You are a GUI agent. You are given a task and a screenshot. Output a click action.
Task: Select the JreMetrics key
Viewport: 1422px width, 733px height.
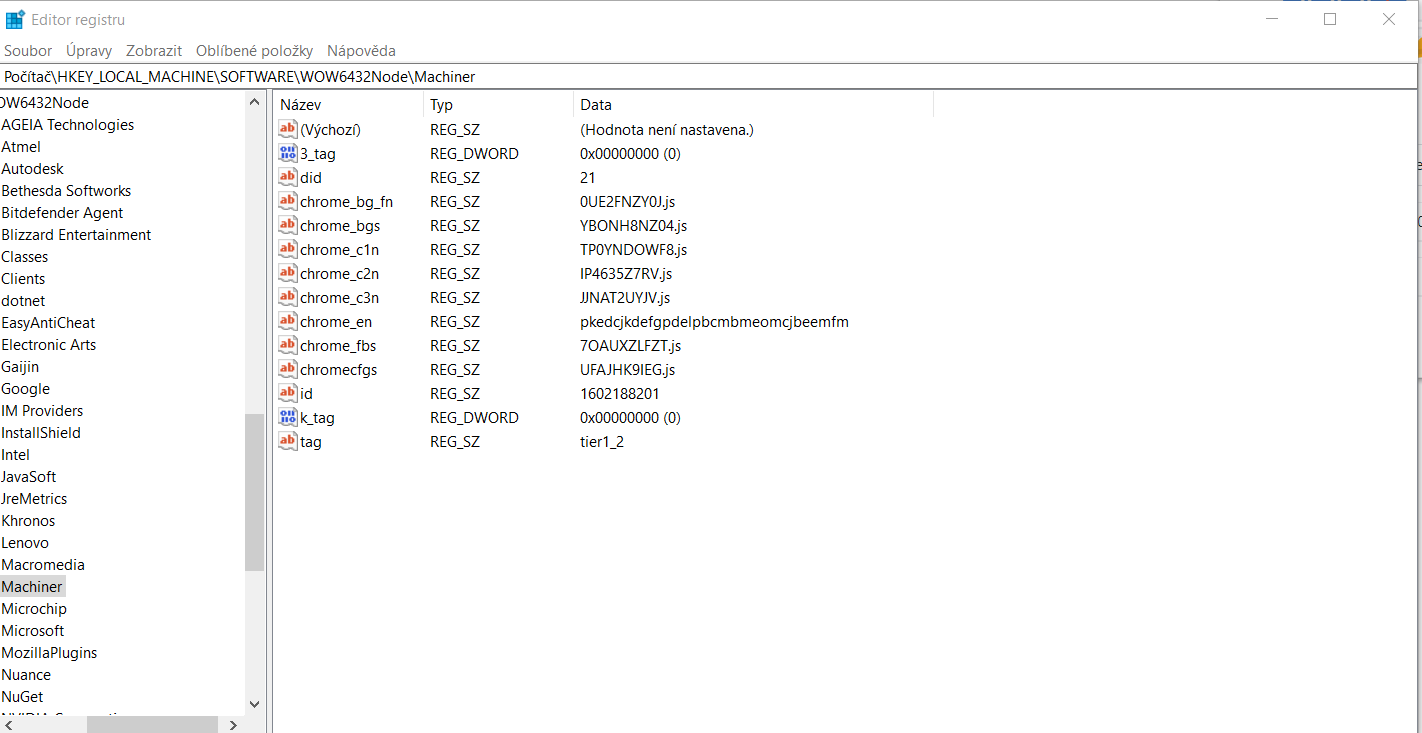(x=34, y=499)
